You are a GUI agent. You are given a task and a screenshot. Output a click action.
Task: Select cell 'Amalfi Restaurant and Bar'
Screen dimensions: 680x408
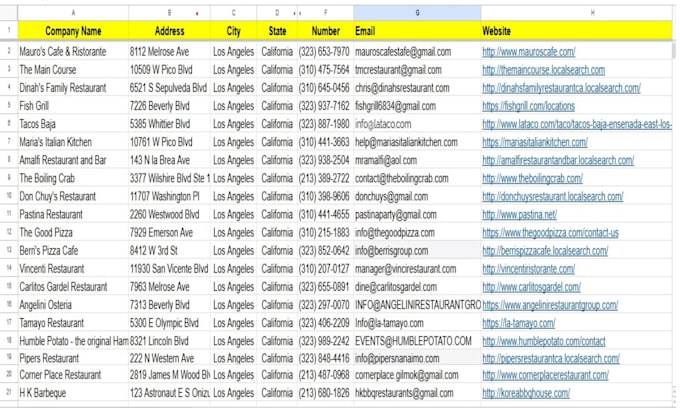coord(73,160)
